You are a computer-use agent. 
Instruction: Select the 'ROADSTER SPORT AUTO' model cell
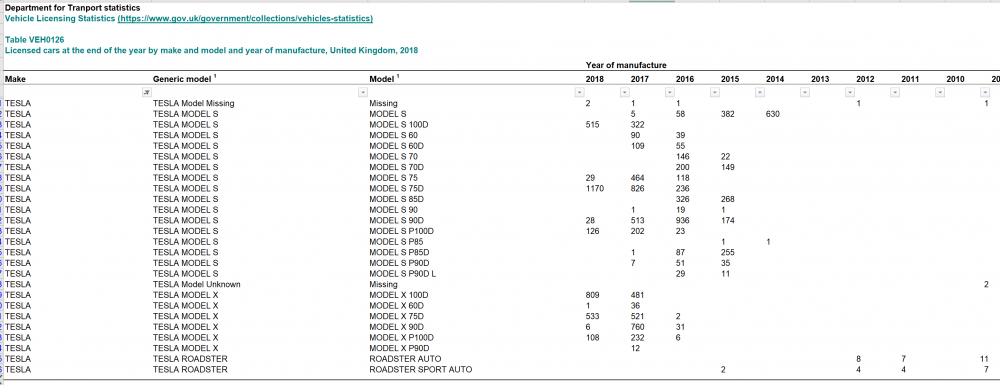[x=421, y=370]
